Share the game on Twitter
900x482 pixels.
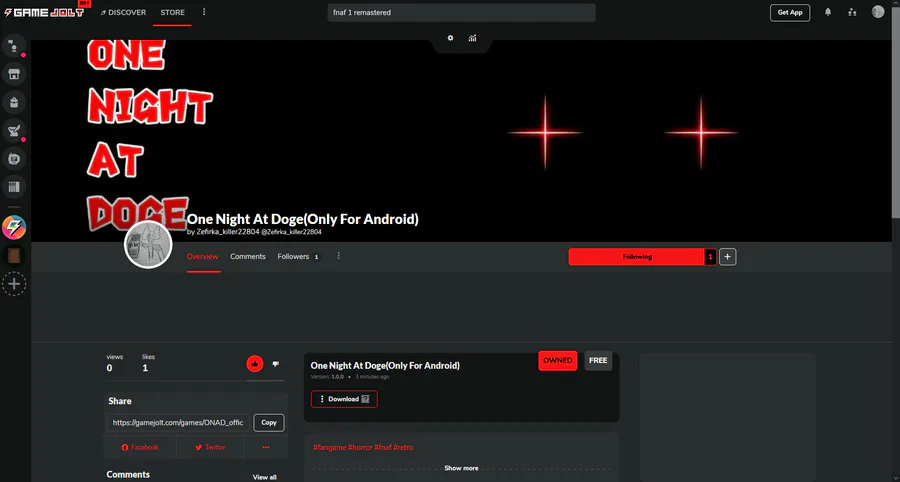coord(210,447)
